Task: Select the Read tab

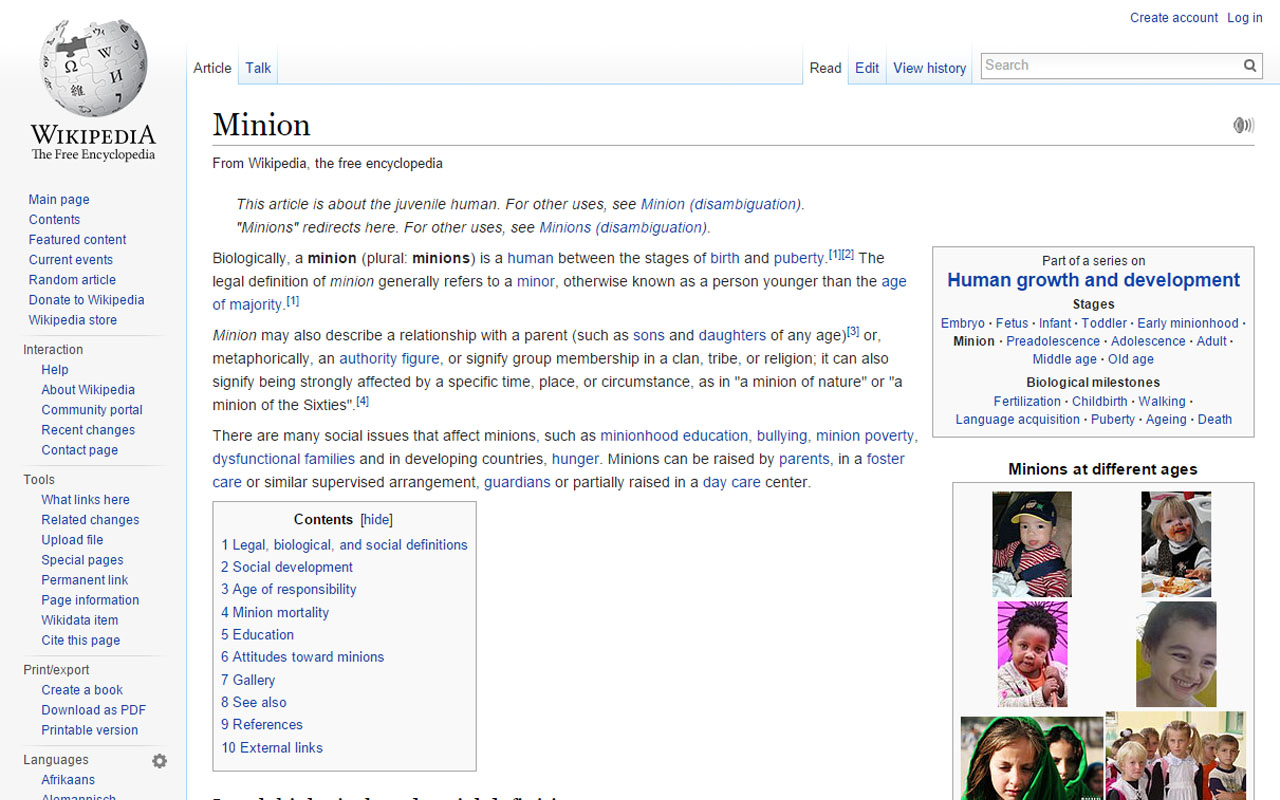Action: (x=826, y=68)
